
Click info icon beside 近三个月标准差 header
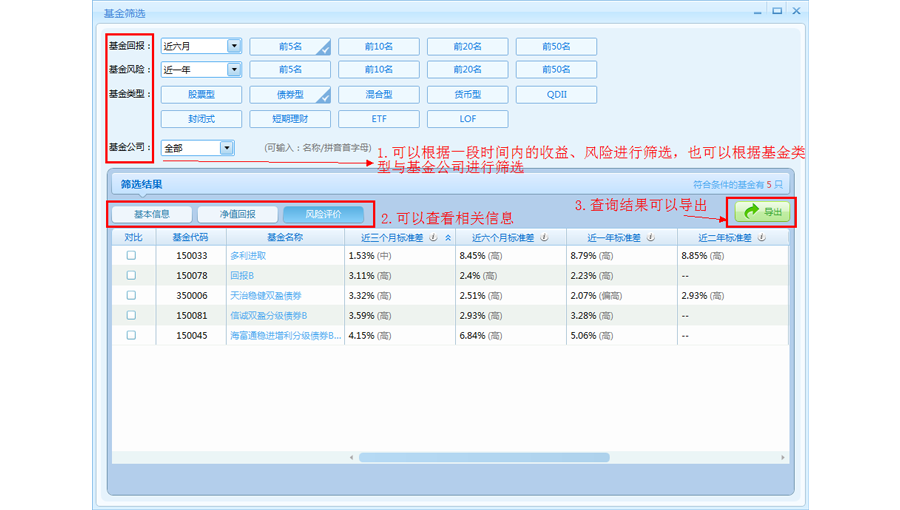click(x=433, y=238)
